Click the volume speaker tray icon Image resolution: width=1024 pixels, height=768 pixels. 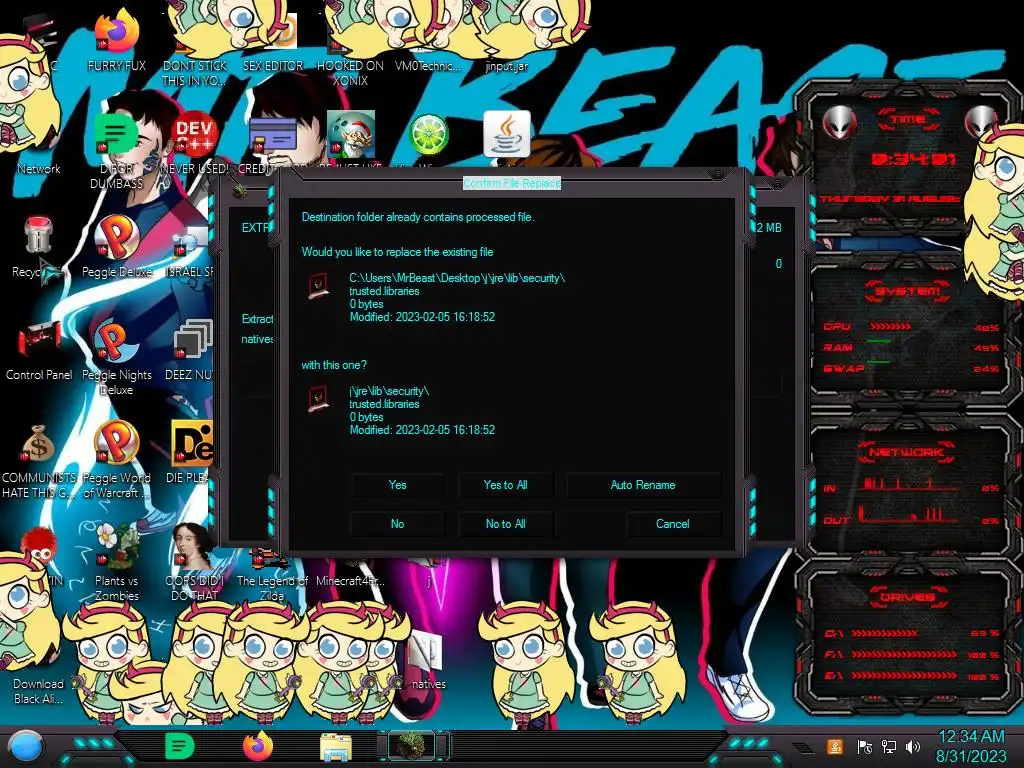(x=913, y=746)
